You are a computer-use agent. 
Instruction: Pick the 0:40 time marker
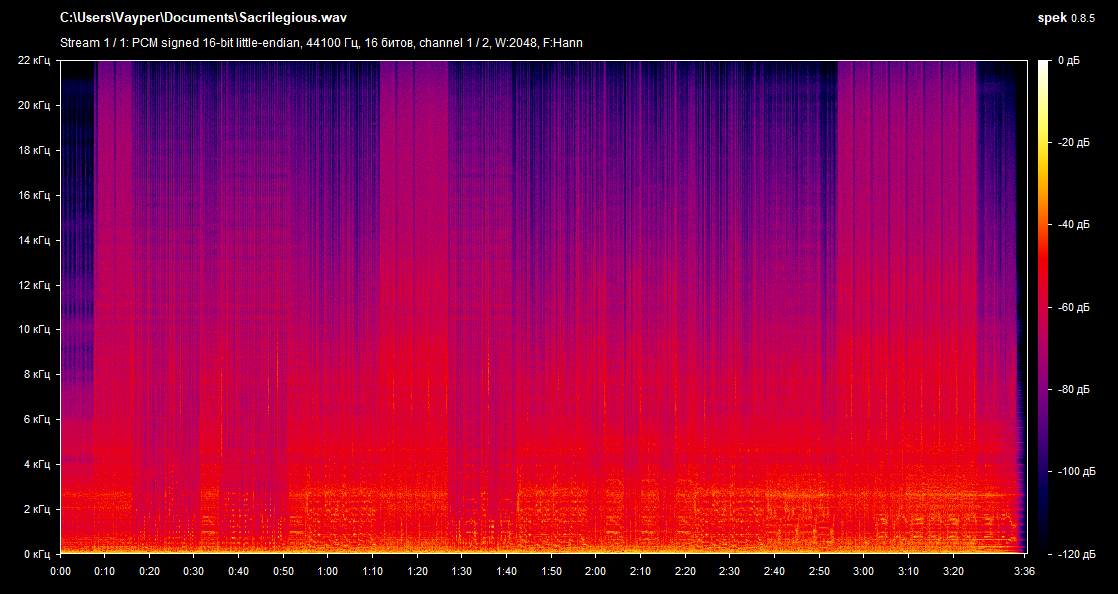(239, 571)
